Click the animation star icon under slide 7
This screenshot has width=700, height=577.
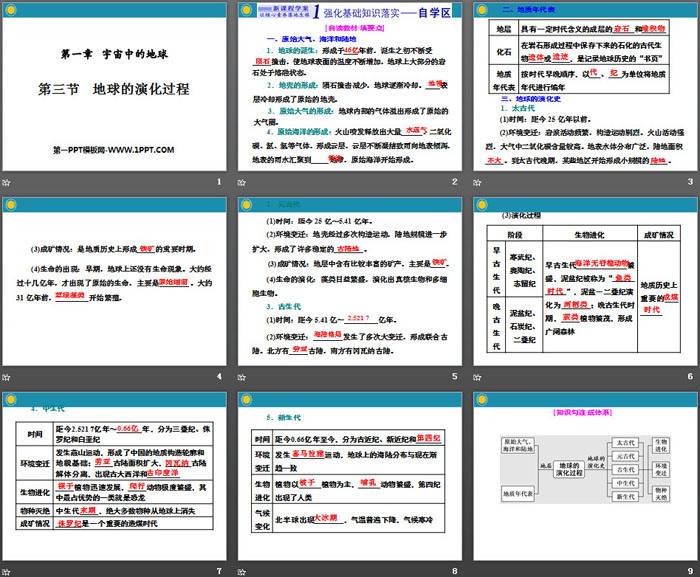8,570
